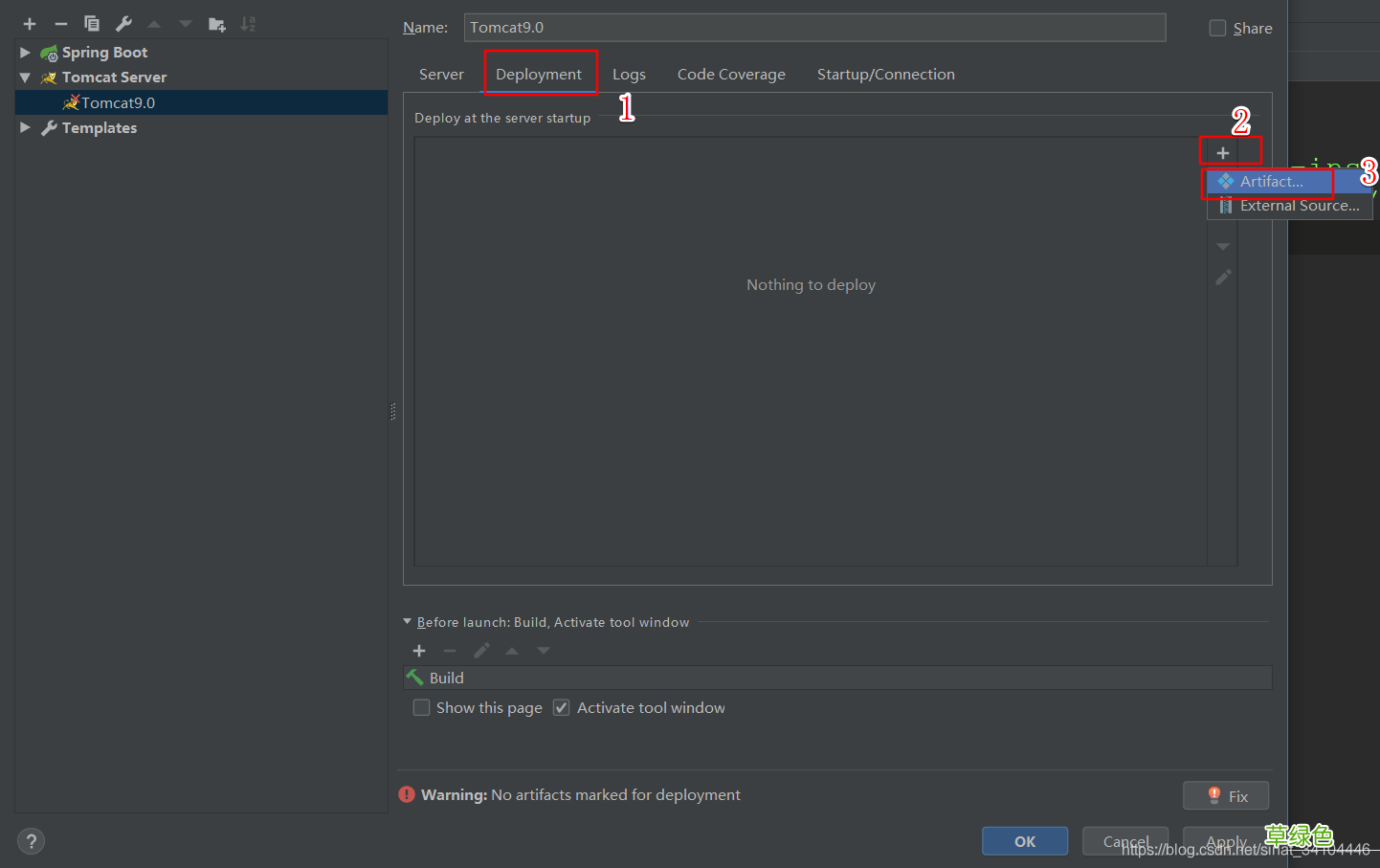Switch to the Startup/Connection tab

tap(885, 75)
